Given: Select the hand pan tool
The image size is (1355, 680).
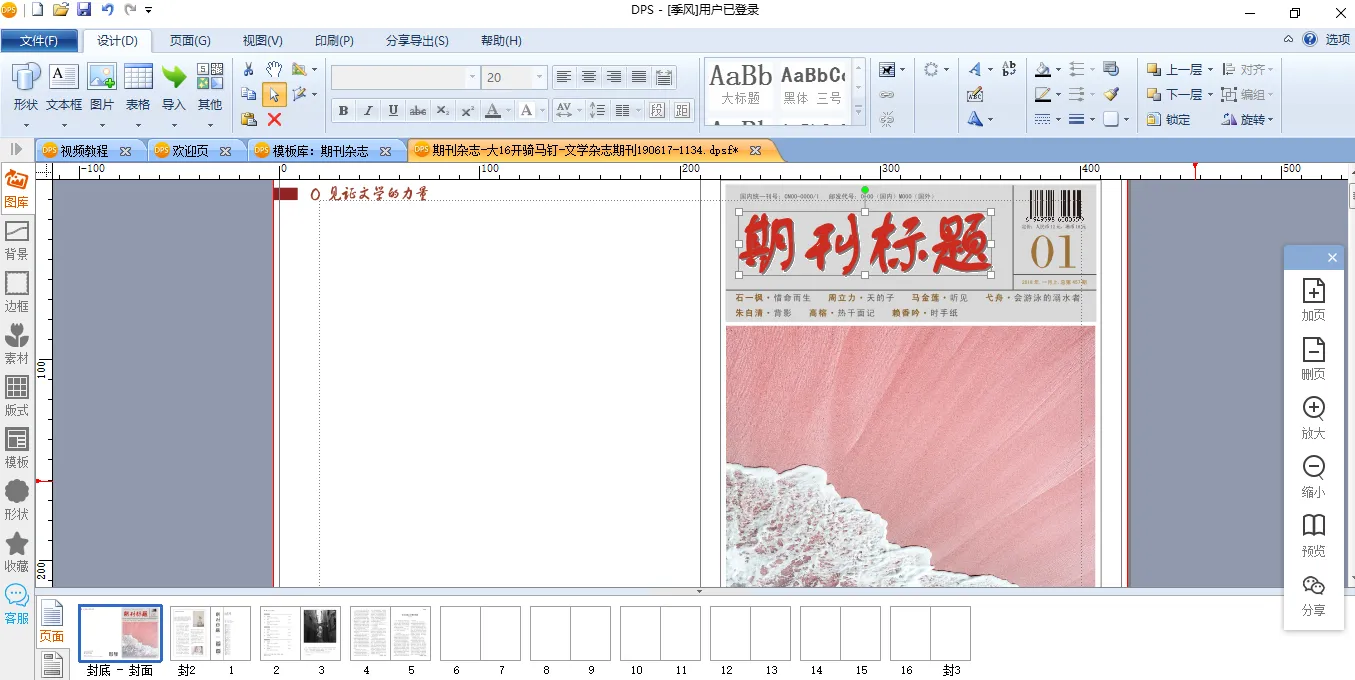Looking at the screenshot, I should pos(274,69).
